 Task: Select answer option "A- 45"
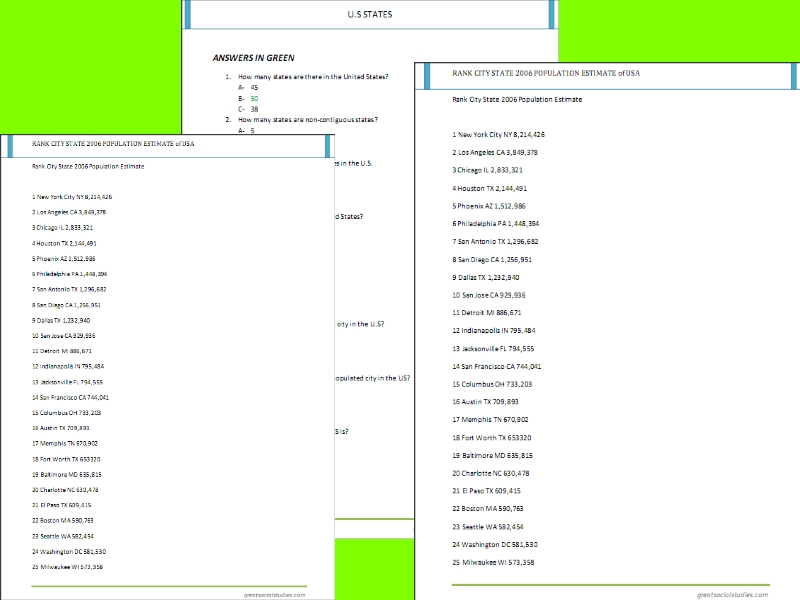(x=248, y=88)
